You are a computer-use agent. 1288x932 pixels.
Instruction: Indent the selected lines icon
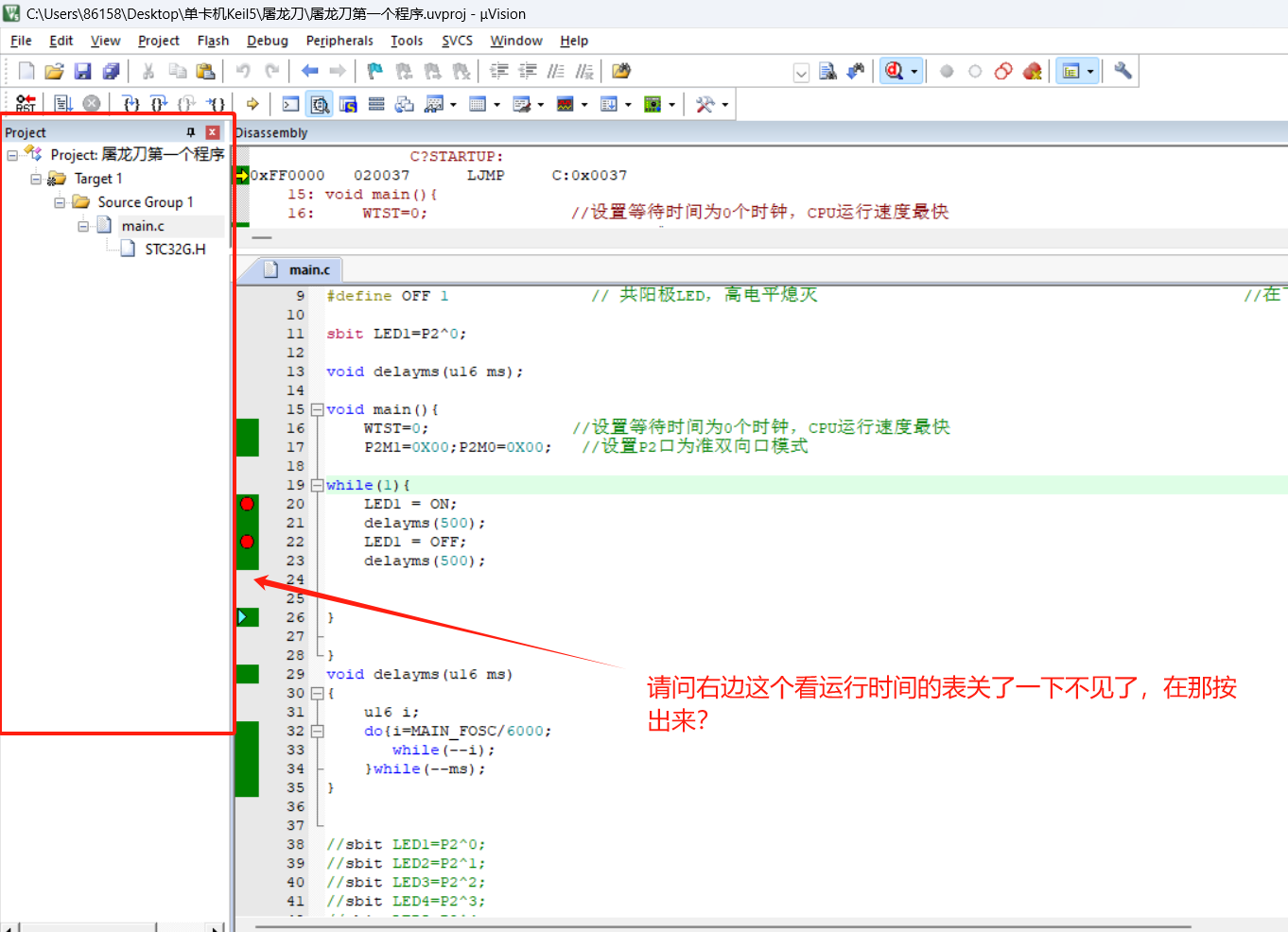coord(499,71)
